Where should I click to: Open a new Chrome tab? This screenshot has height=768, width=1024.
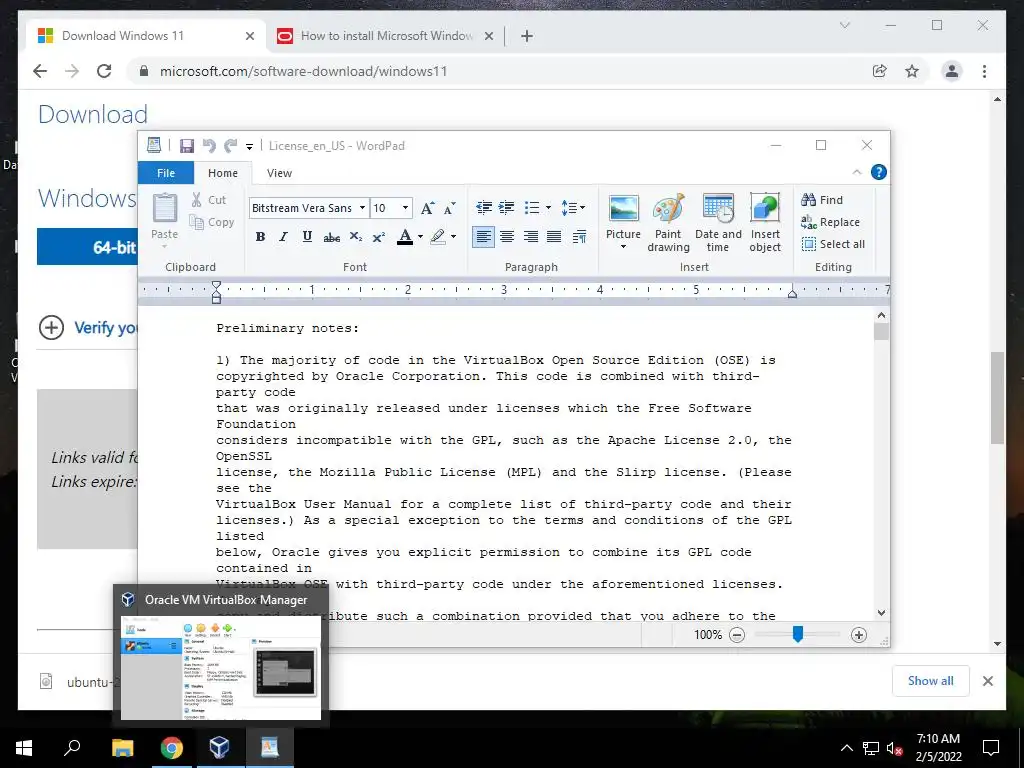pyautogui.click(x=527, y=36)
